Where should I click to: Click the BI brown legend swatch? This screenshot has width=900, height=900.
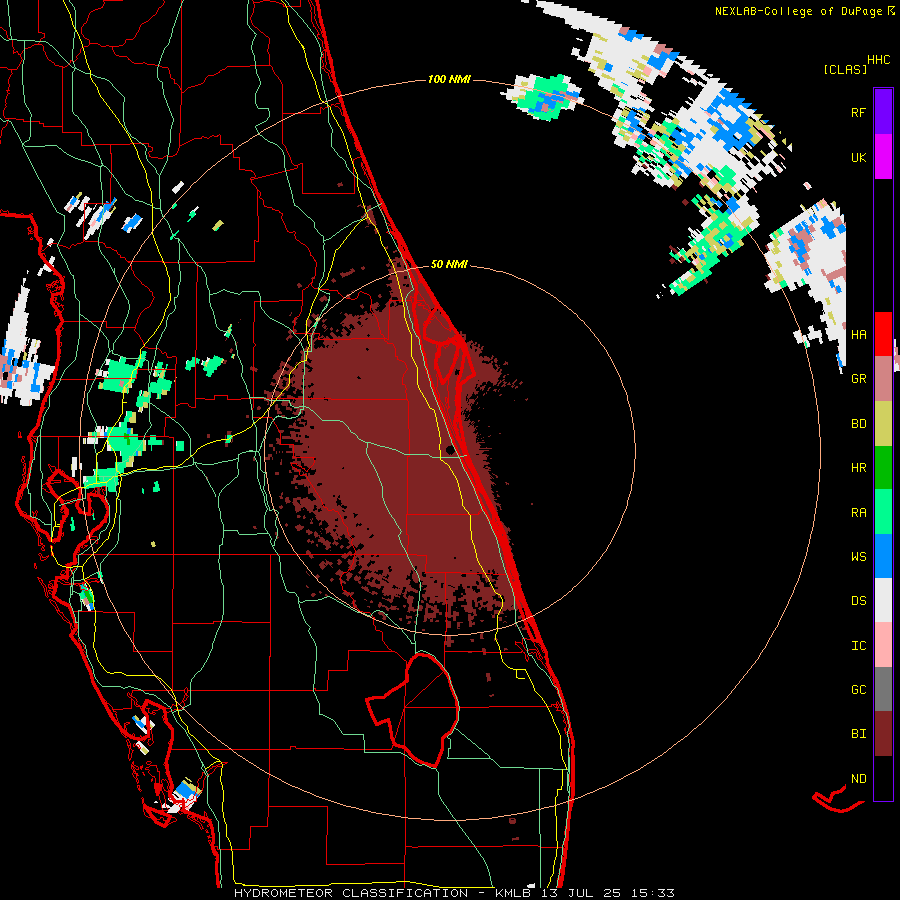883,734
